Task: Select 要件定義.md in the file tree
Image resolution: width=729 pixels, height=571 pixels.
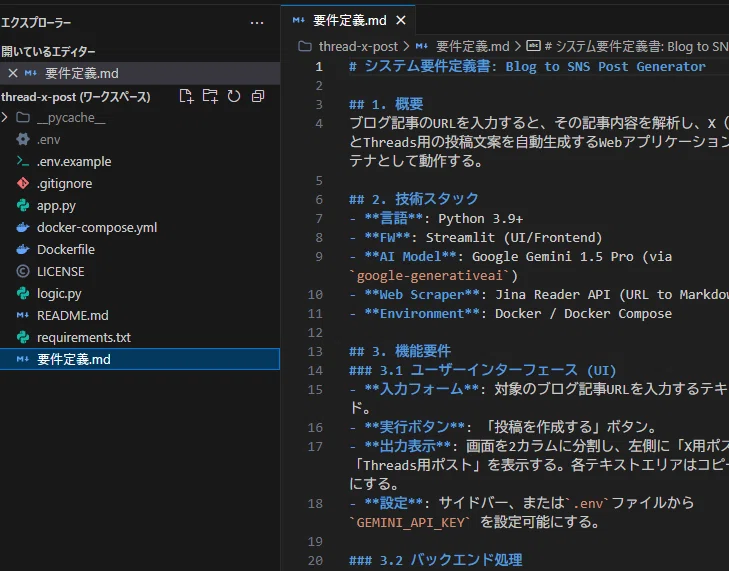Action: click(x=139, y=359)
